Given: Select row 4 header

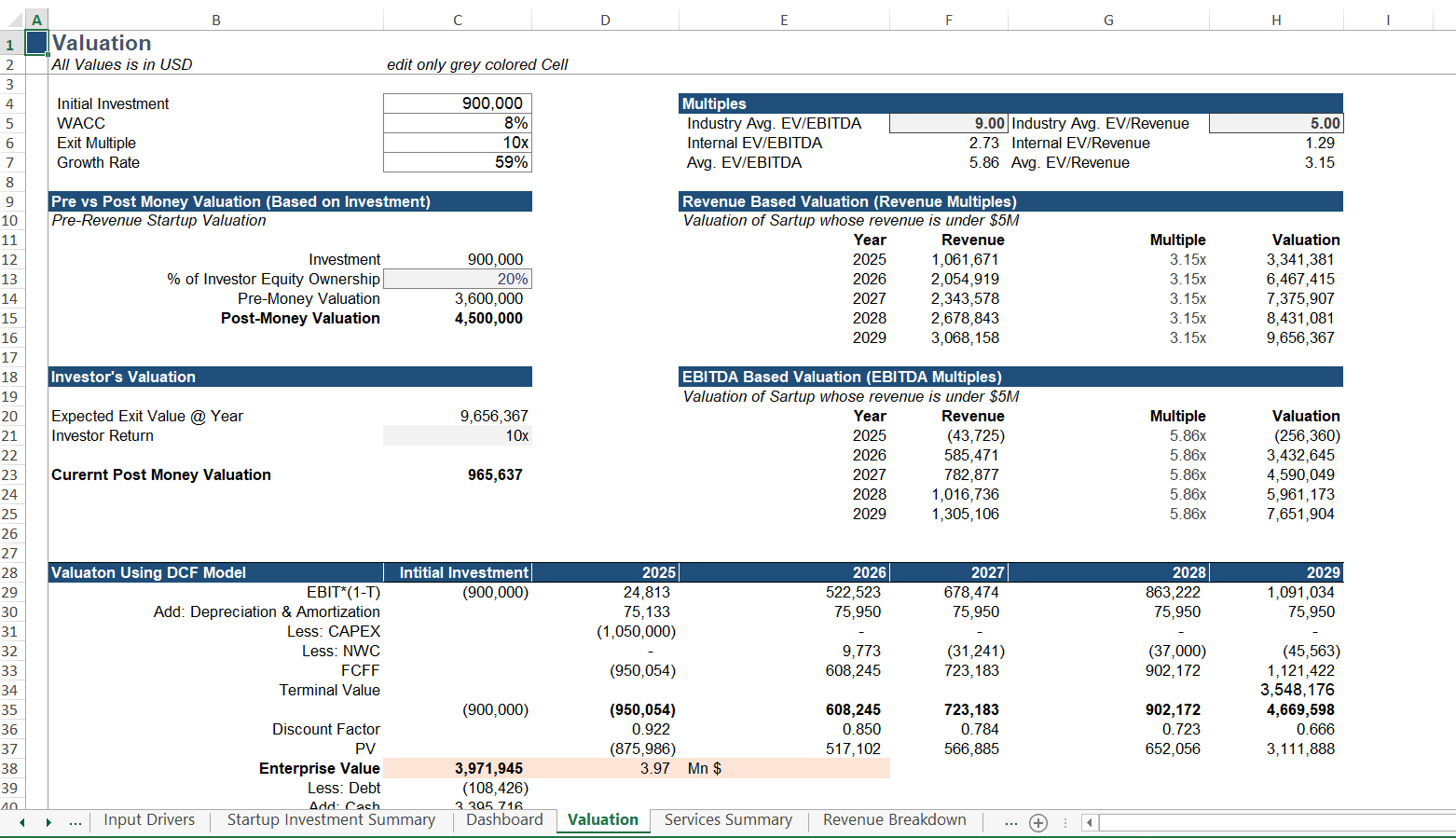Looking at the screenshot, I should click(11, 103).
